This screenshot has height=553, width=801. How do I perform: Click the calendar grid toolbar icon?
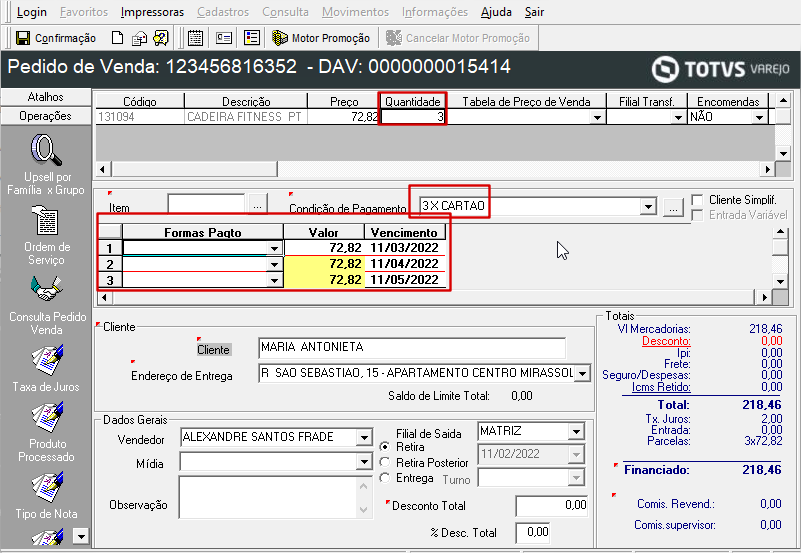195,38
